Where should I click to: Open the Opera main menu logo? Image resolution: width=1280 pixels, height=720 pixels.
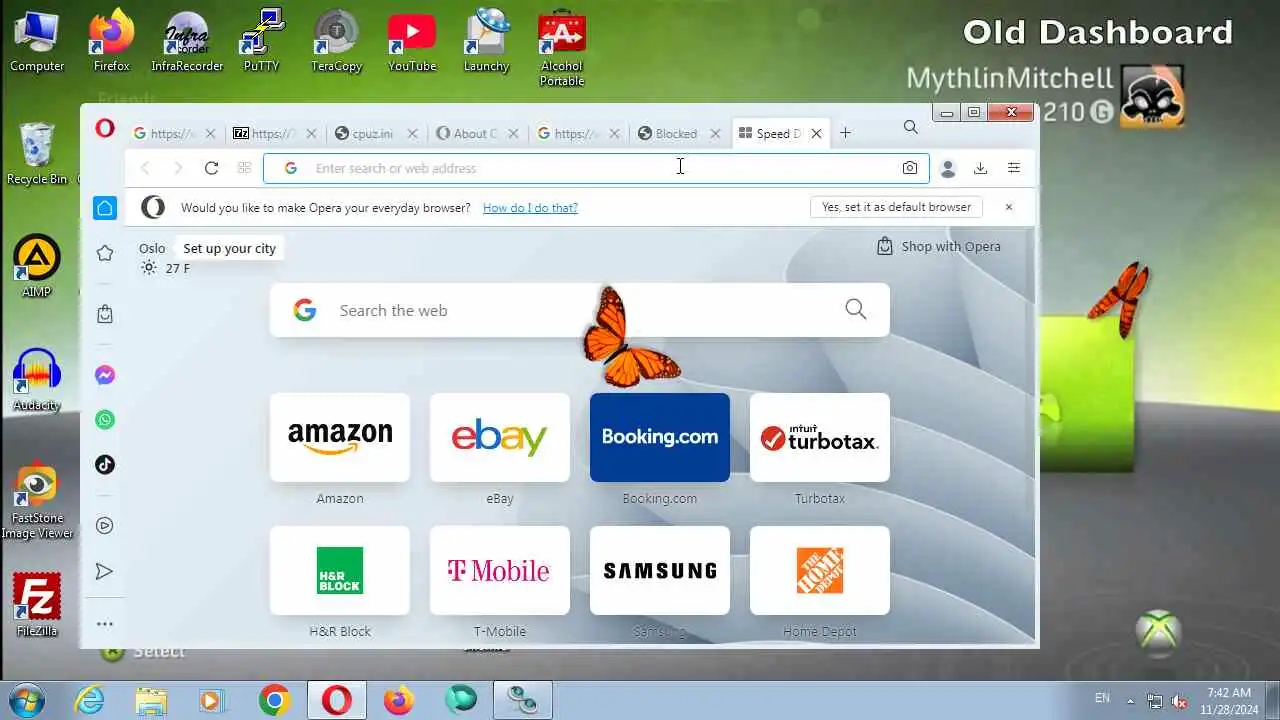[105, 128]
